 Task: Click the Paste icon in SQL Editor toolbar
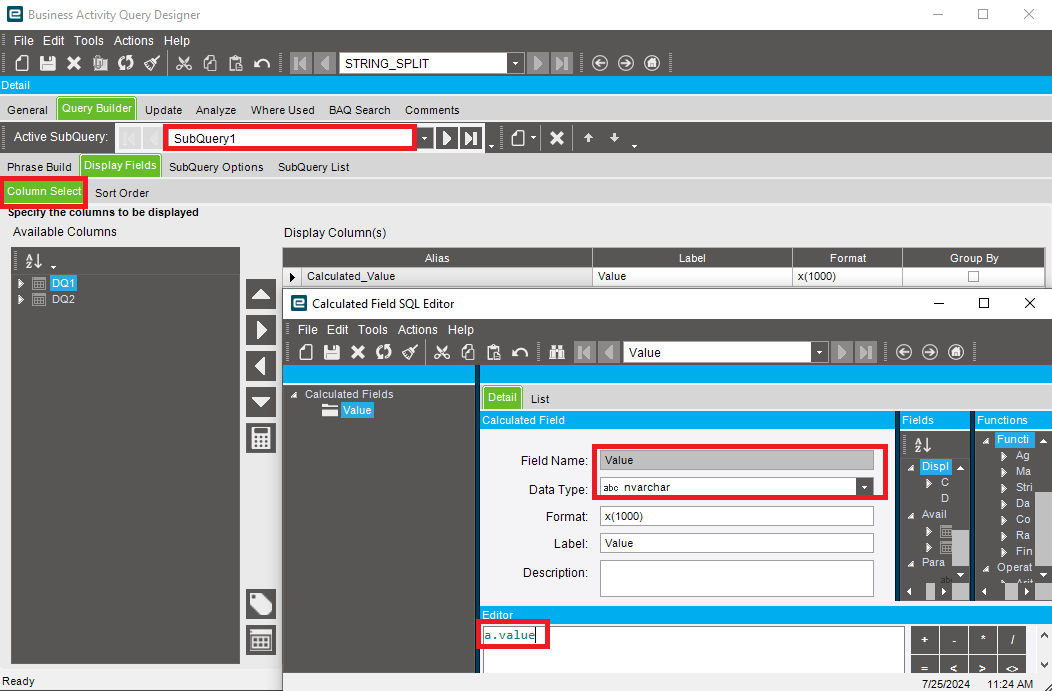pyautogui.click(x=494, y=352)
